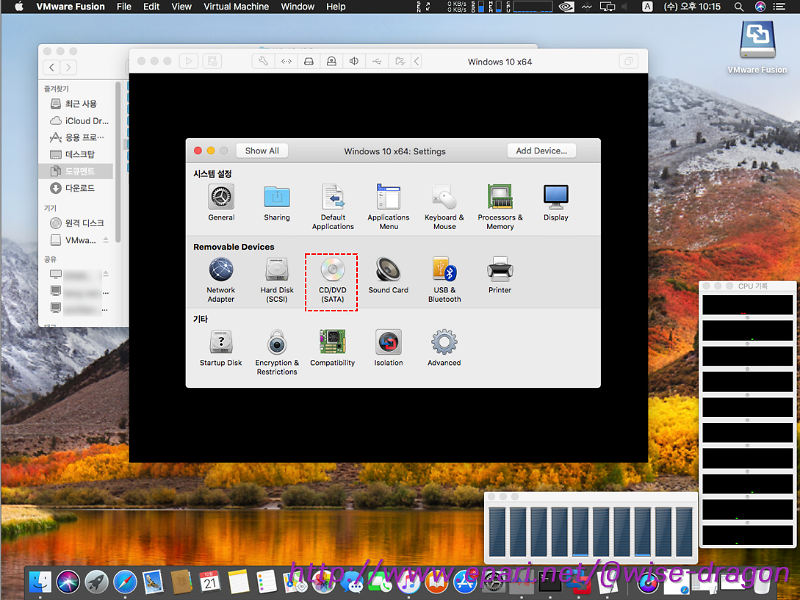Image resolution: width=800 pixels, height=600 pixels.
Task: Open the File menu
Action: [x=124, y=7]
